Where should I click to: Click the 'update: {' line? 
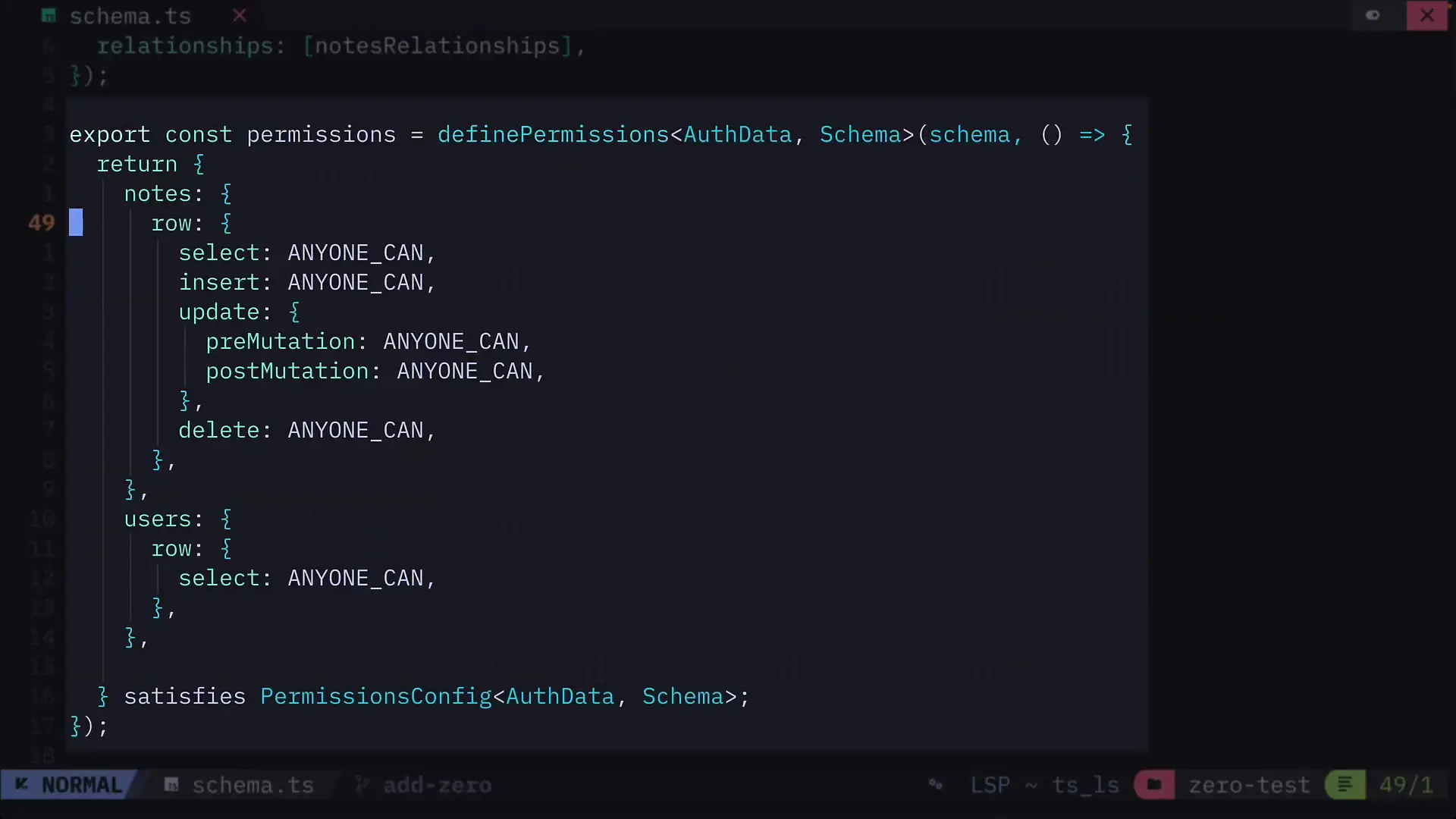click(x=240, y=312)
